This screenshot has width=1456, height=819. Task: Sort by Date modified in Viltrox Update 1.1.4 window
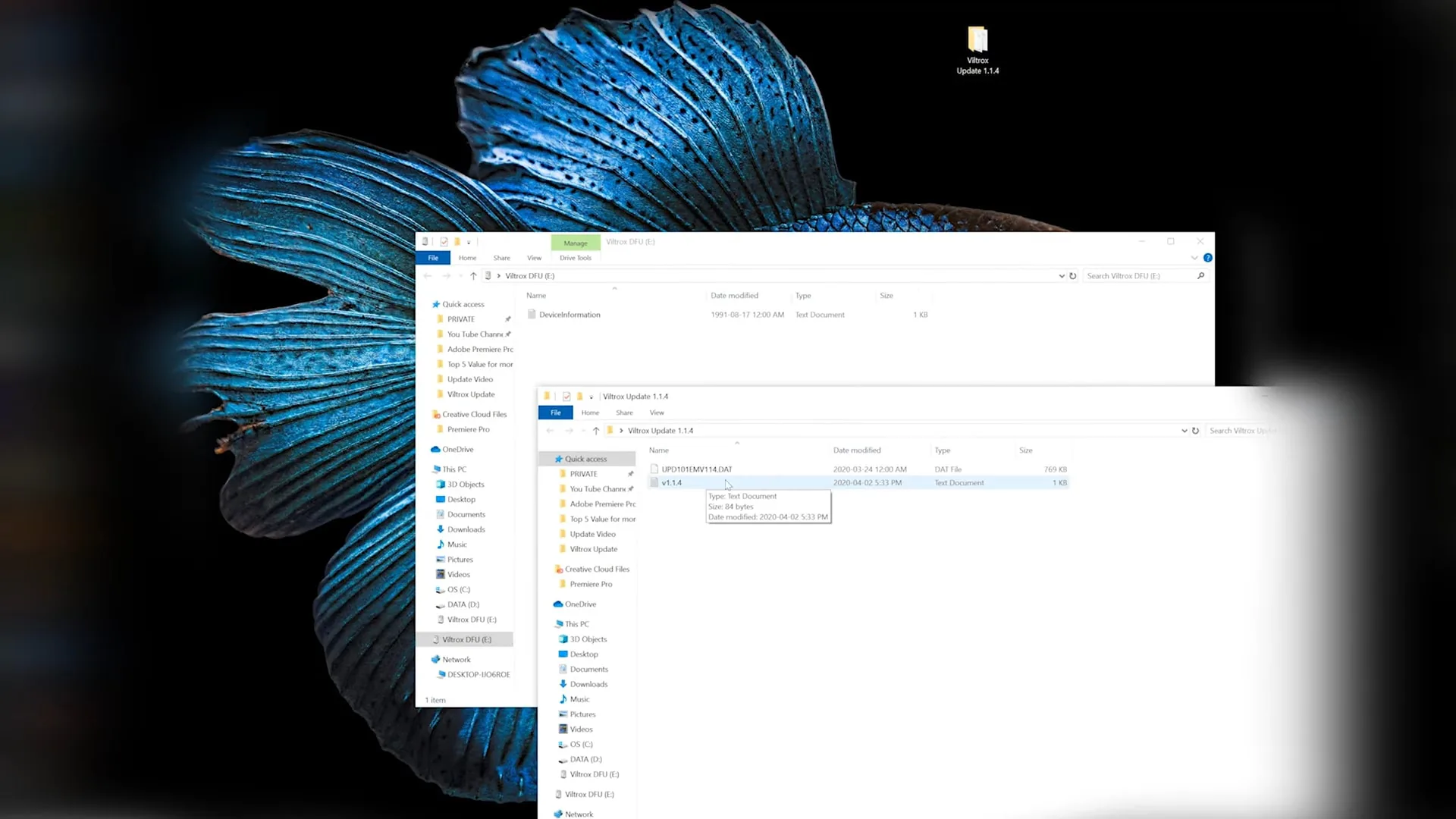tap(857, 450)
